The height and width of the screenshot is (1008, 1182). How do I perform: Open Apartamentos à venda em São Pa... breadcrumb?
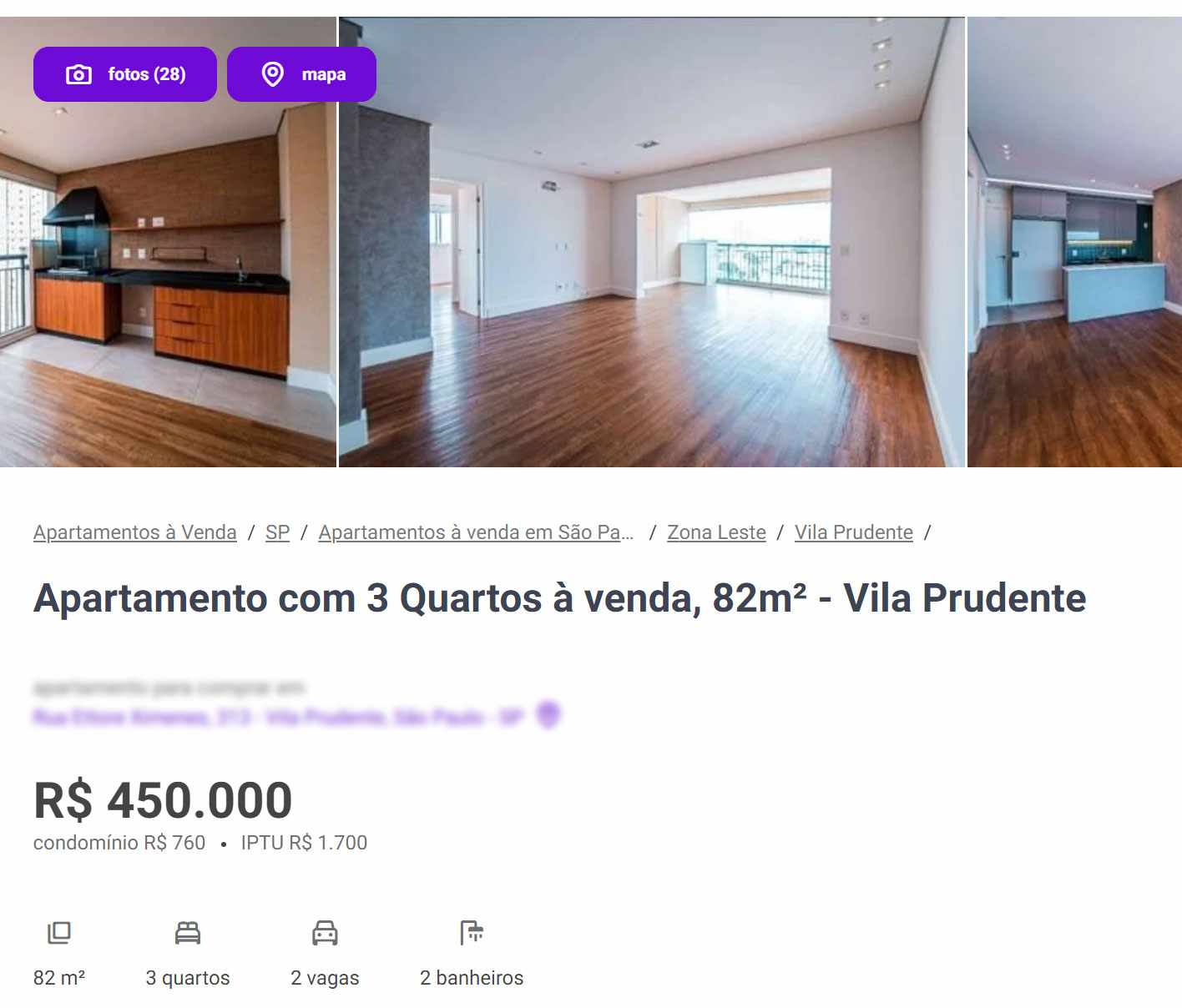(476, 532)
